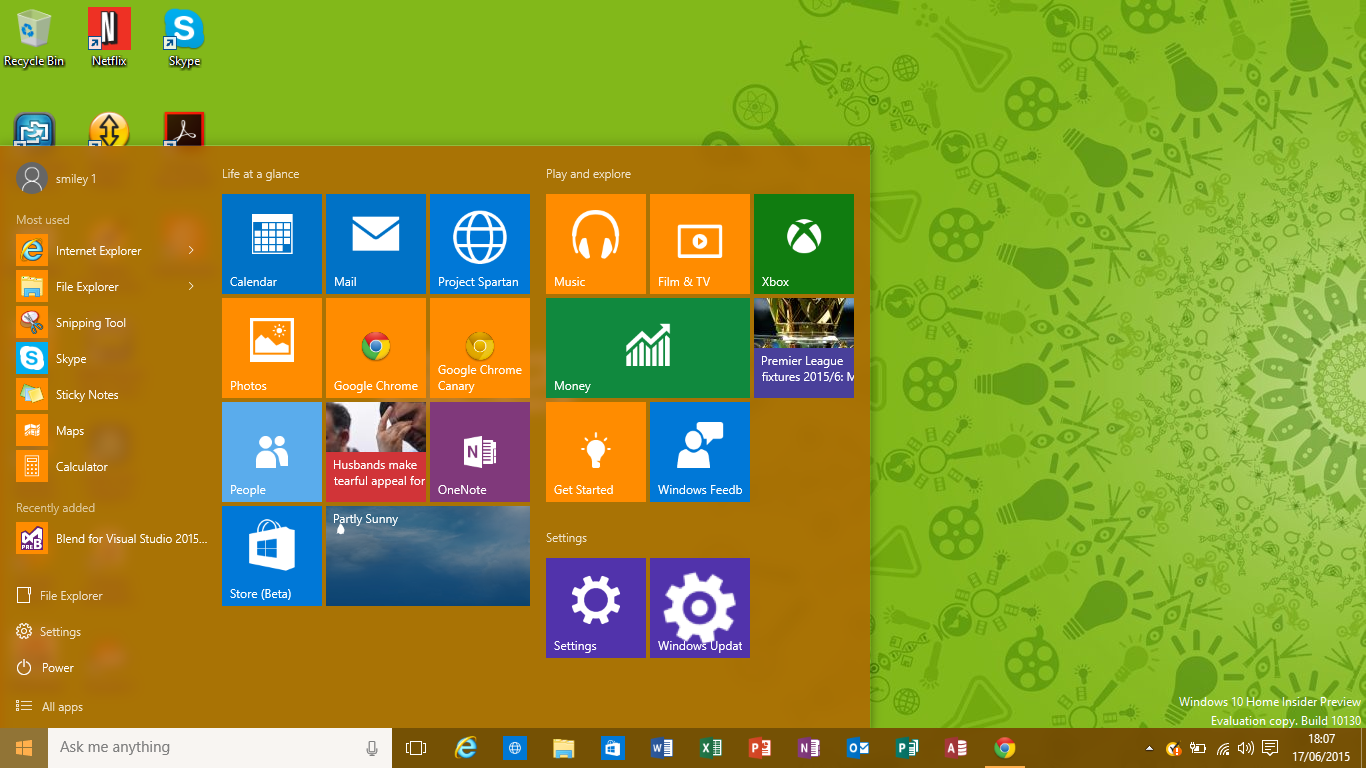Open Snipping Tool from Most used
Image resolution: width=1366 pixels, height=768 pixels.
point(108,322)
